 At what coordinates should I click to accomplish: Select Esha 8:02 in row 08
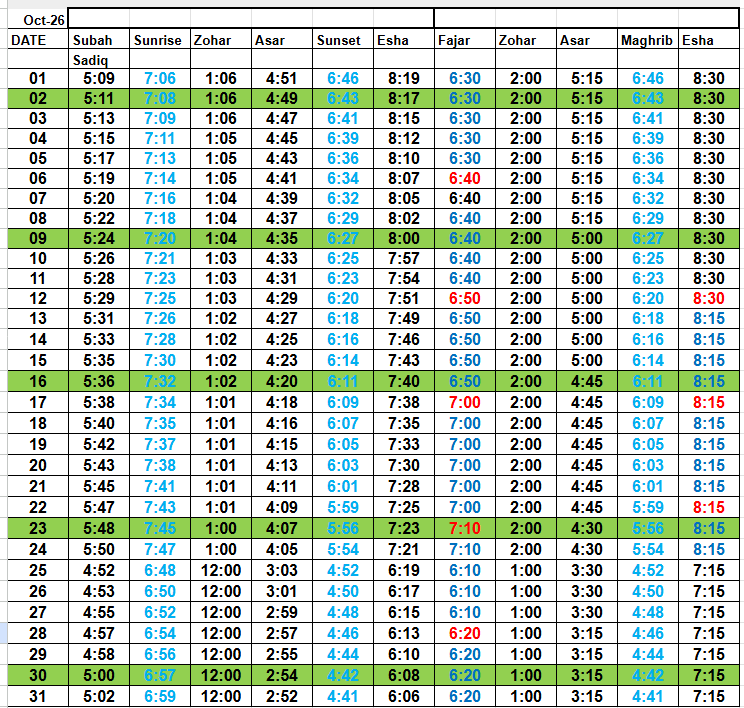404,218
